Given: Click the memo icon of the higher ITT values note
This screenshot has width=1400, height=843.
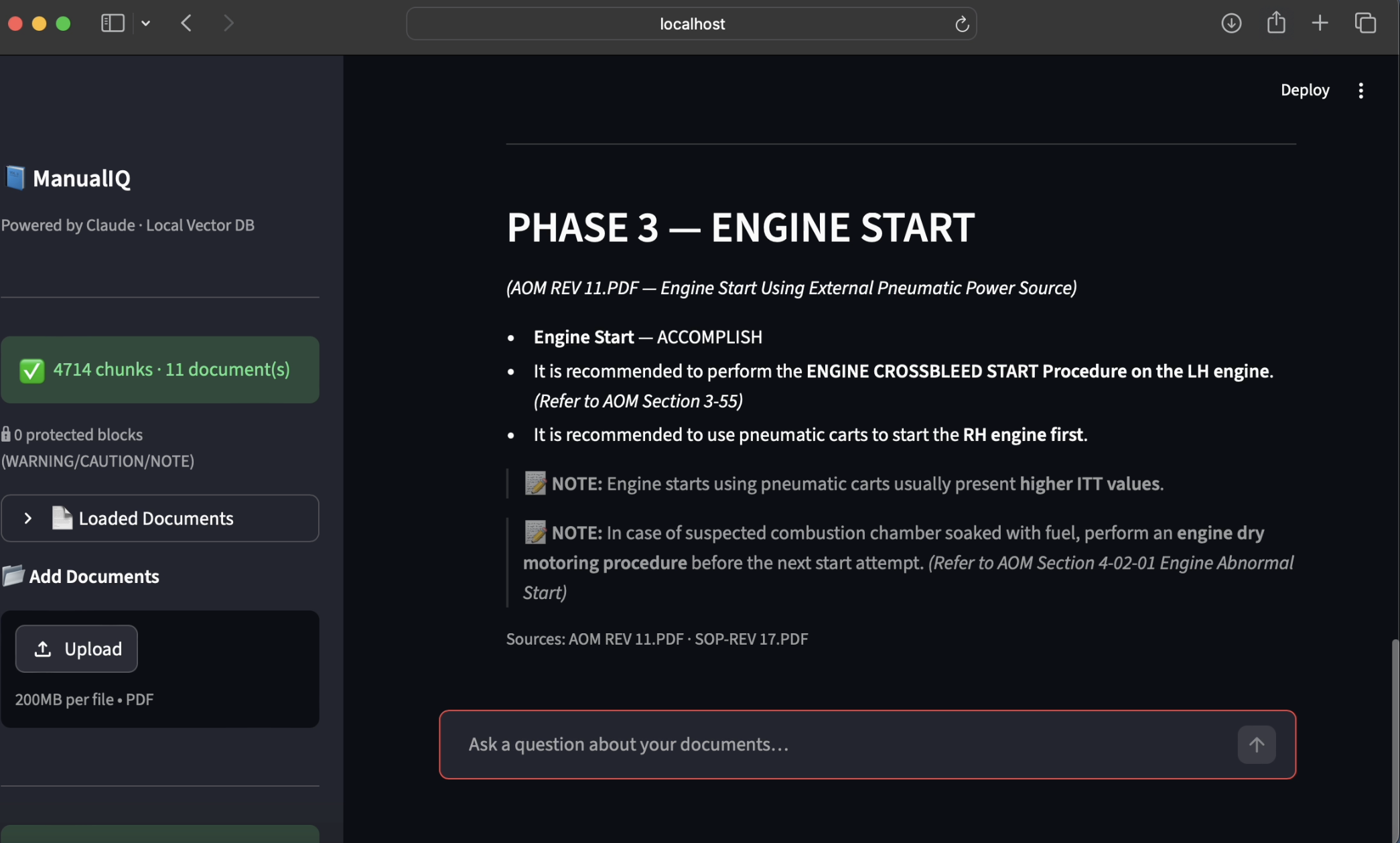Looking at the screenshot, I should click(x=535, y=483).
